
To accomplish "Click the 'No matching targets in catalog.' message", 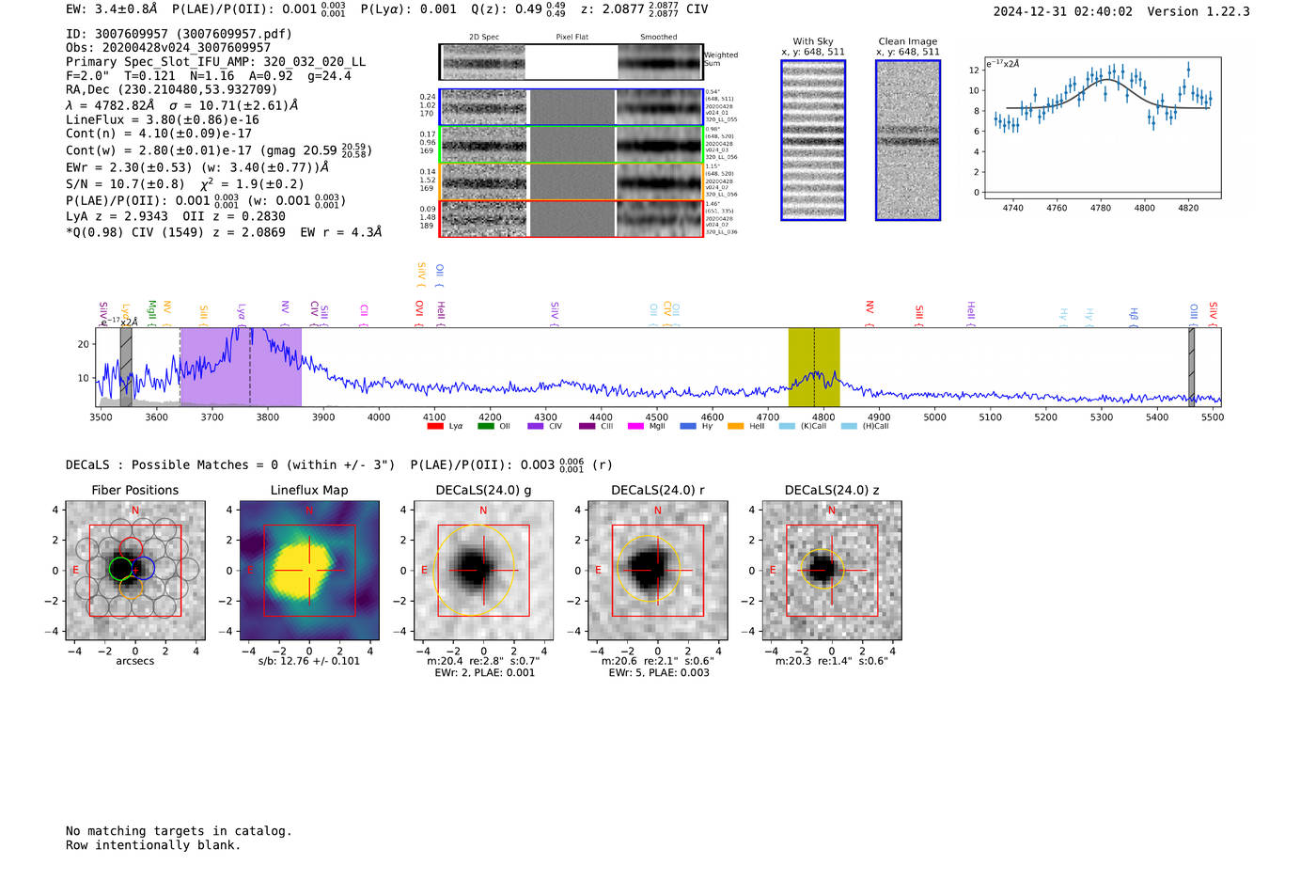I will point(179,831).
